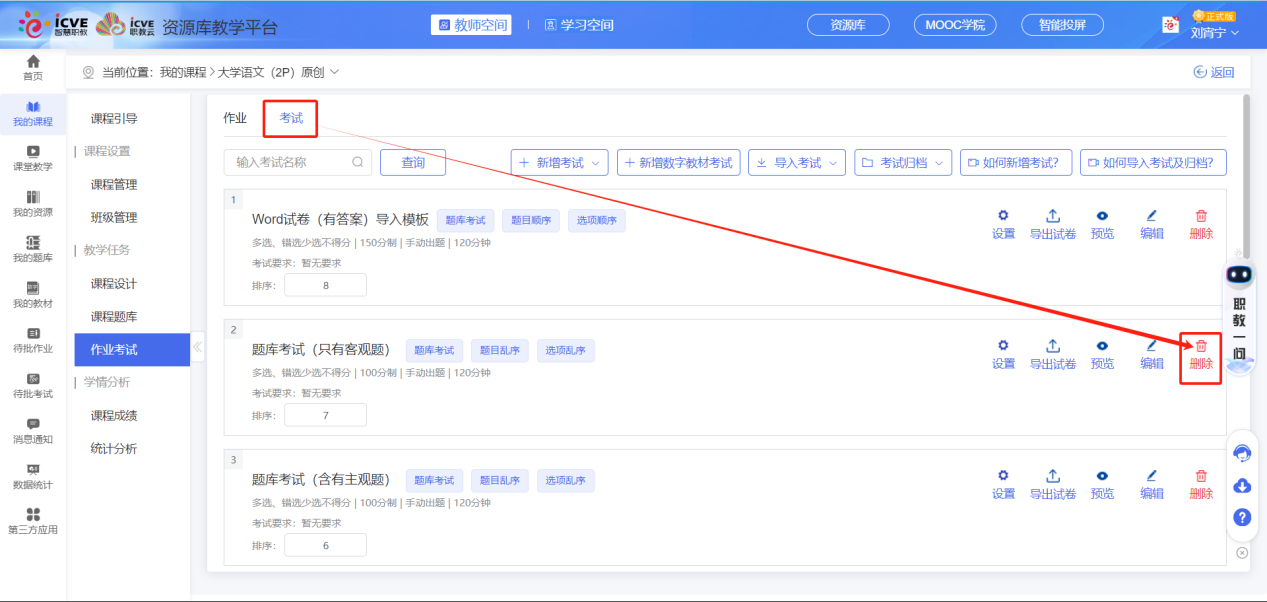Viewport: 1267px width, 602px height.
Task: Select 课程设计 in the course menu
Action: [x=114, y=284]
